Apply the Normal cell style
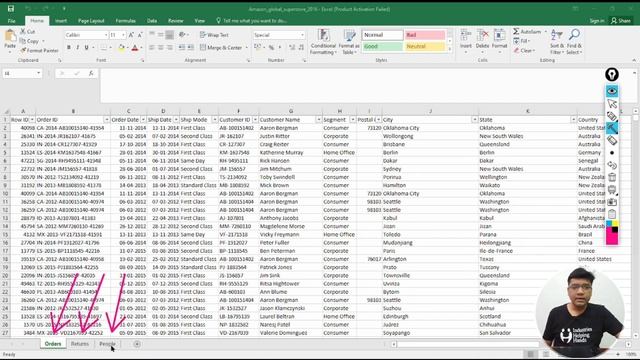Viewport: 640px width, 360px height. pyautogui.click(x=382, y=35)
